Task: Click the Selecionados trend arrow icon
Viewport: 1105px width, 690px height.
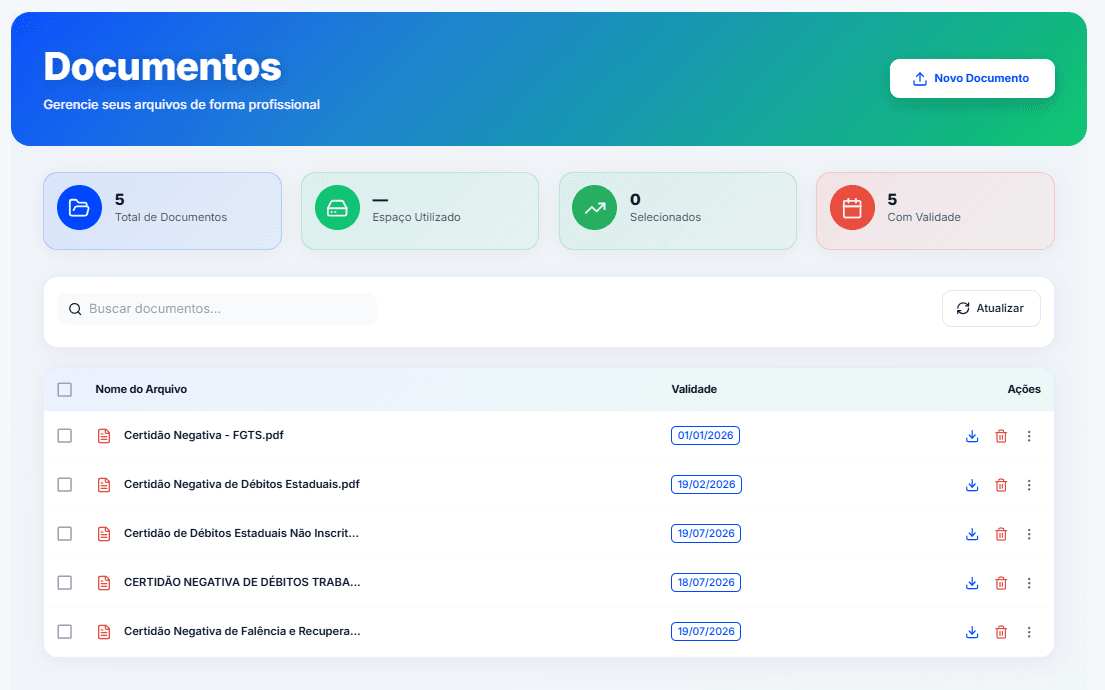Action: pyautogui.click(x=594, y=208)
